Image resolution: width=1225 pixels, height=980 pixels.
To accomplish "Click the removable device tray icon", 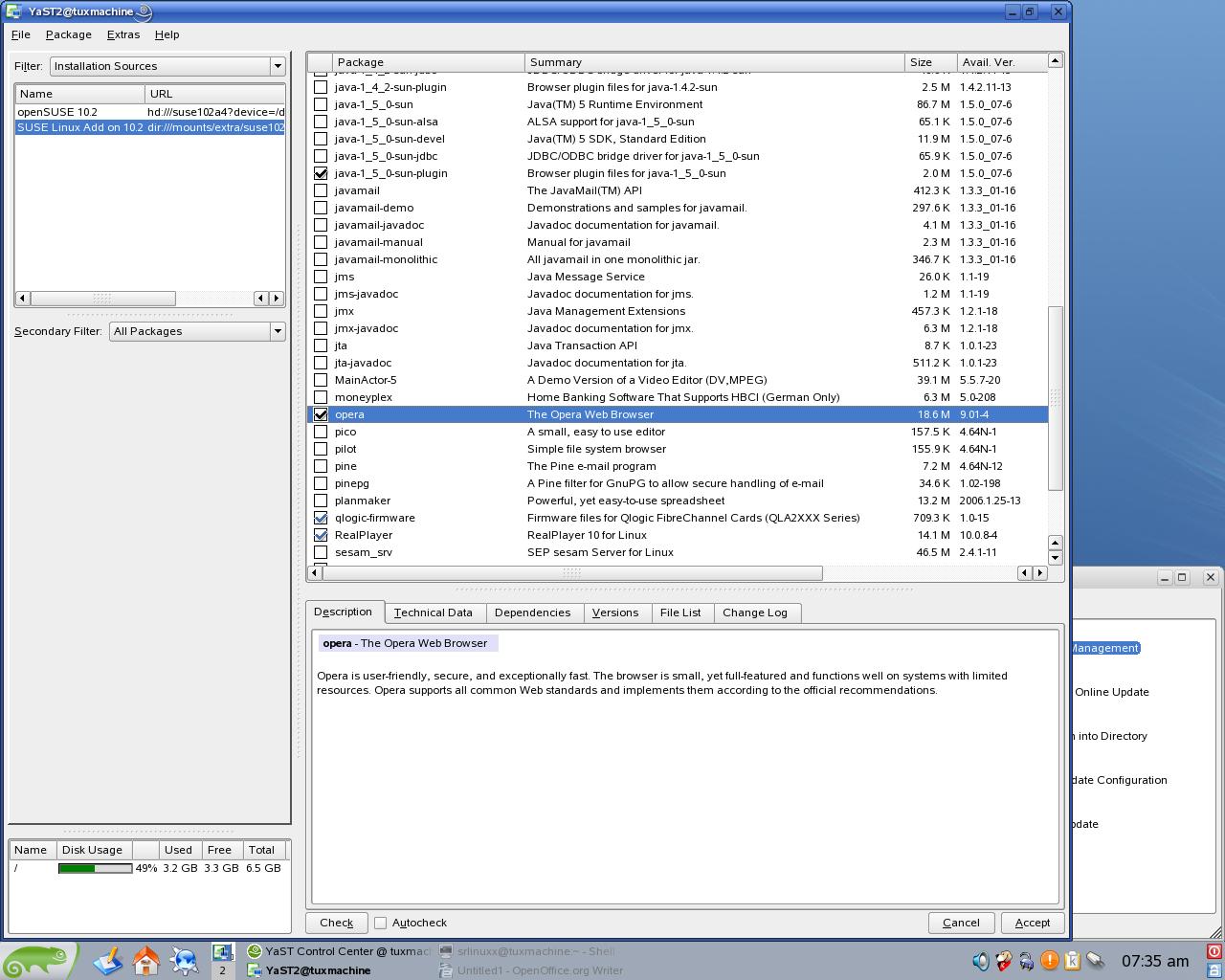I will click(x=1096, y=961).
